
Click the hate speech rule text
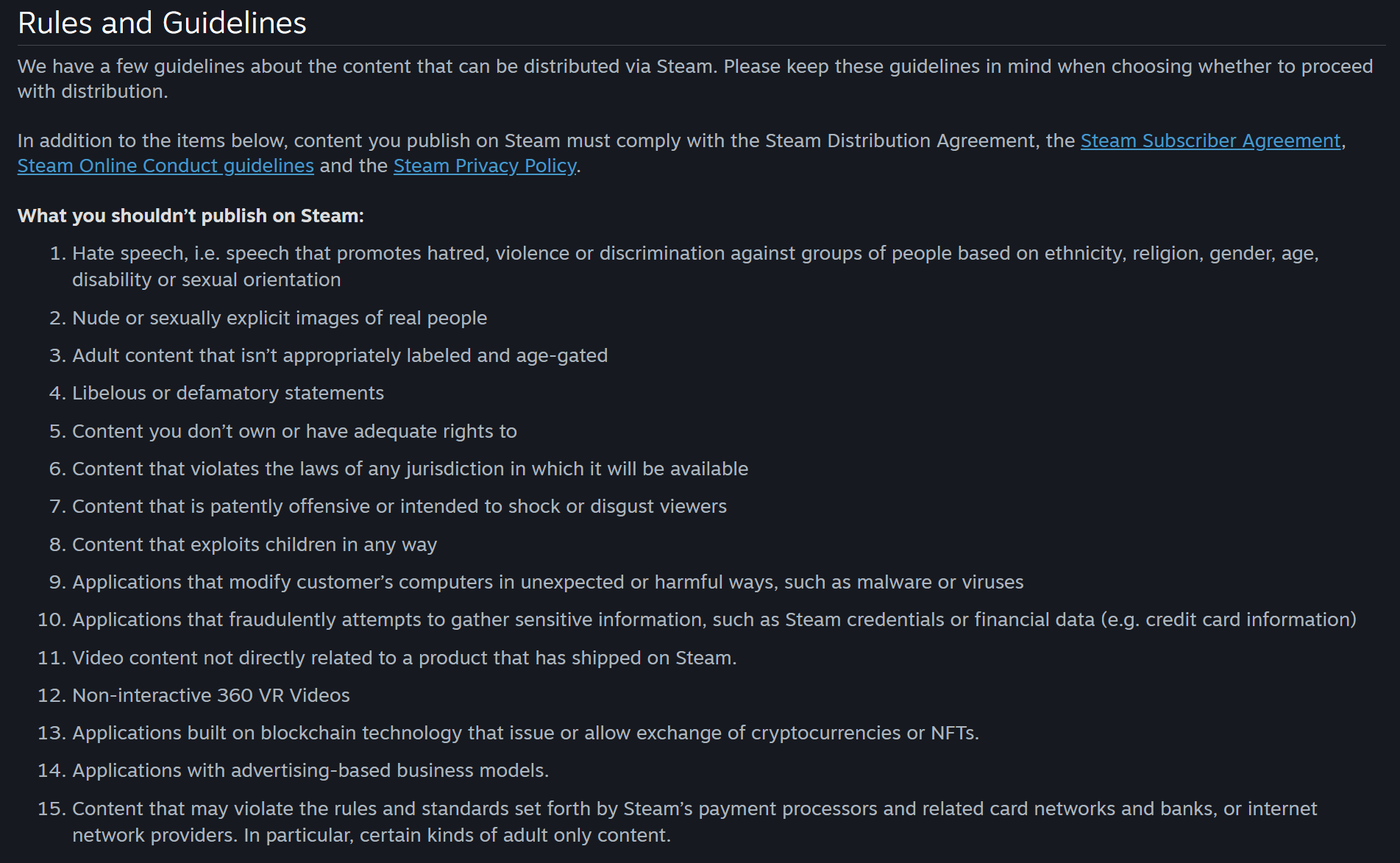(x=694, y=254)
